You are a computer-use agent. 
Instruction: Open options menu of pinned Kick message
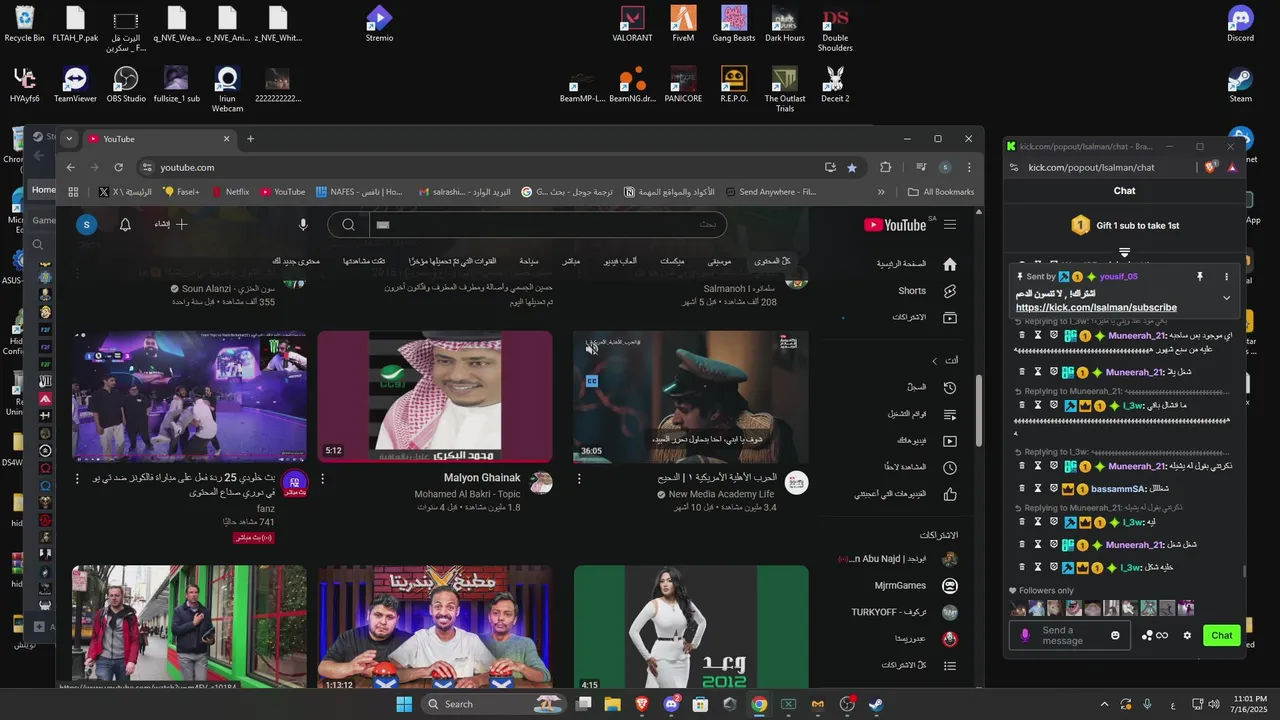pos(1226,277)
